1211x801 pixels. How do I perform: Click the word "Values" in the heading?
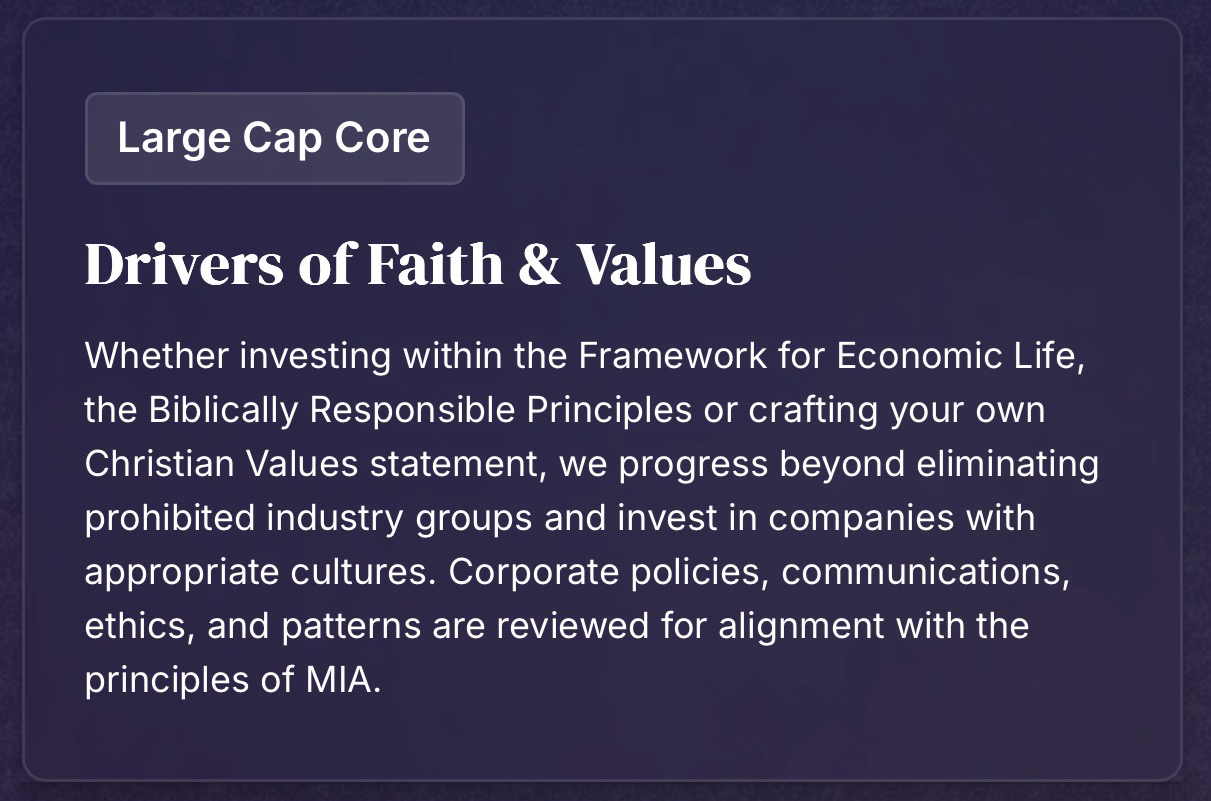pyautogui.click(x=665, y=264)
